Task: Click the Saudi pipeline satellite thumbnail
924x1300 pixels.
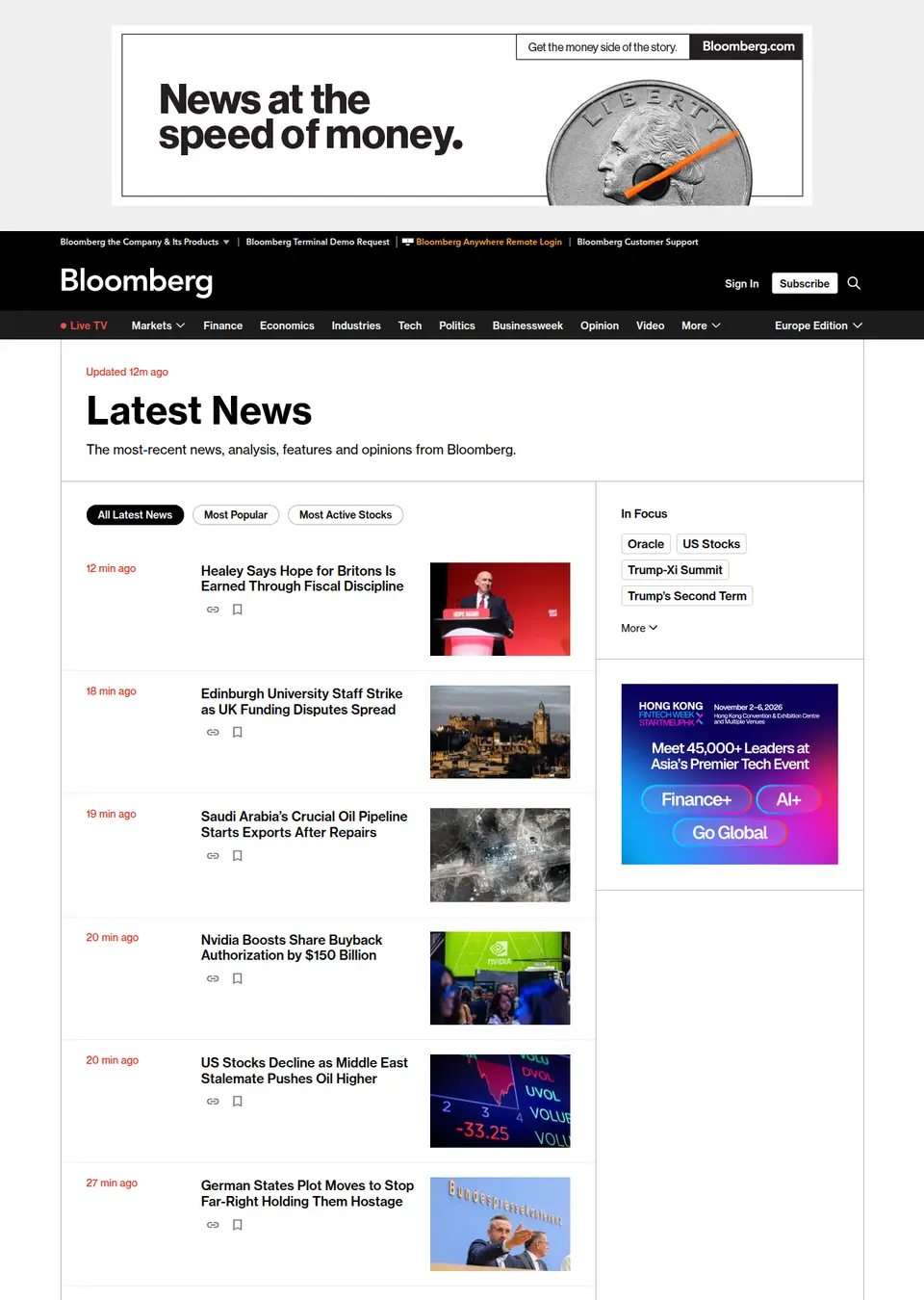Action: pos(500,855)
